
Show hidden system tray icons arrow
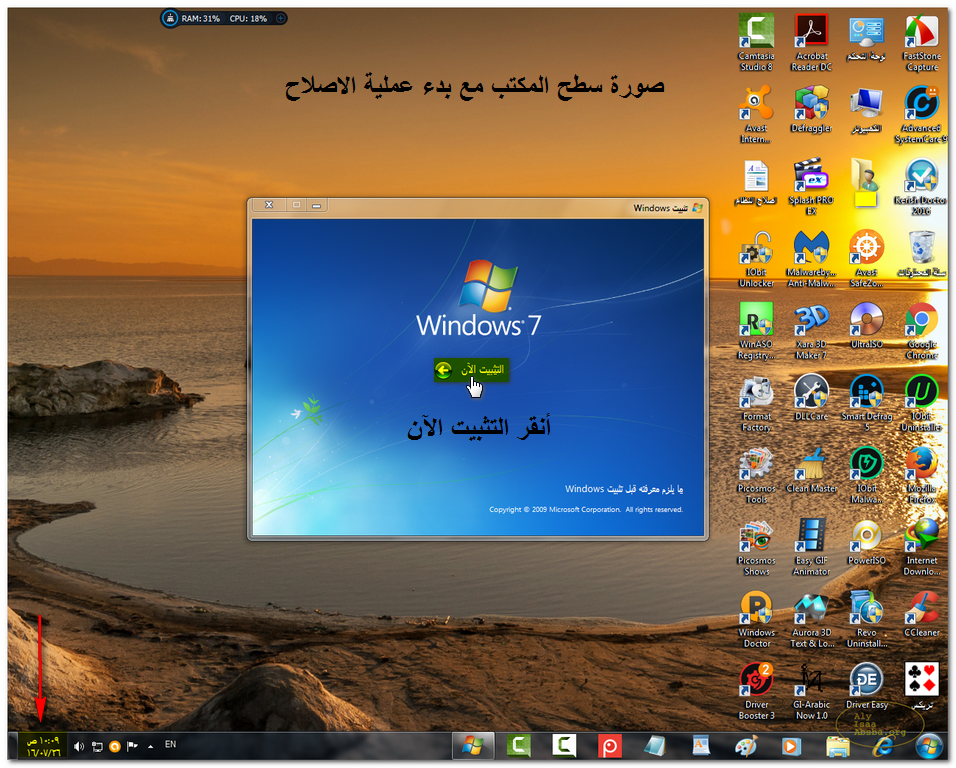point(151,746)
